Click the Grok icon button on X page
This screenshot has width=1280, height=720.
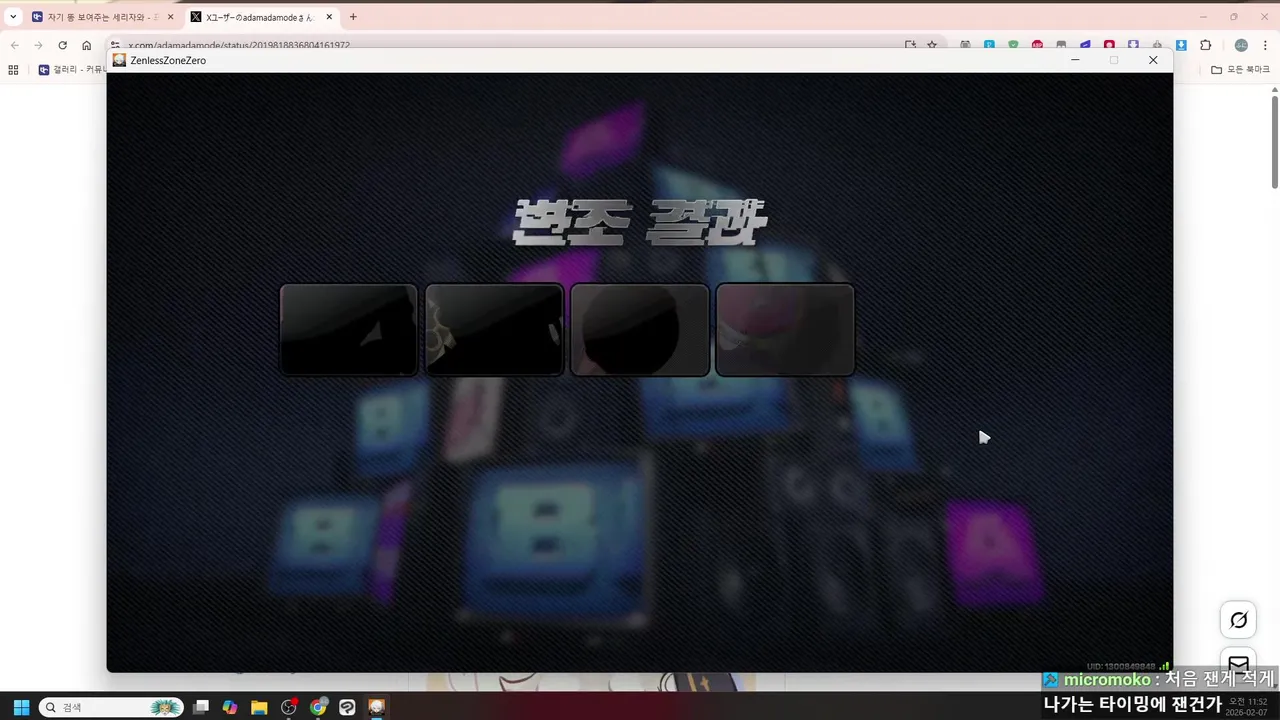(x=1239, y=620)
